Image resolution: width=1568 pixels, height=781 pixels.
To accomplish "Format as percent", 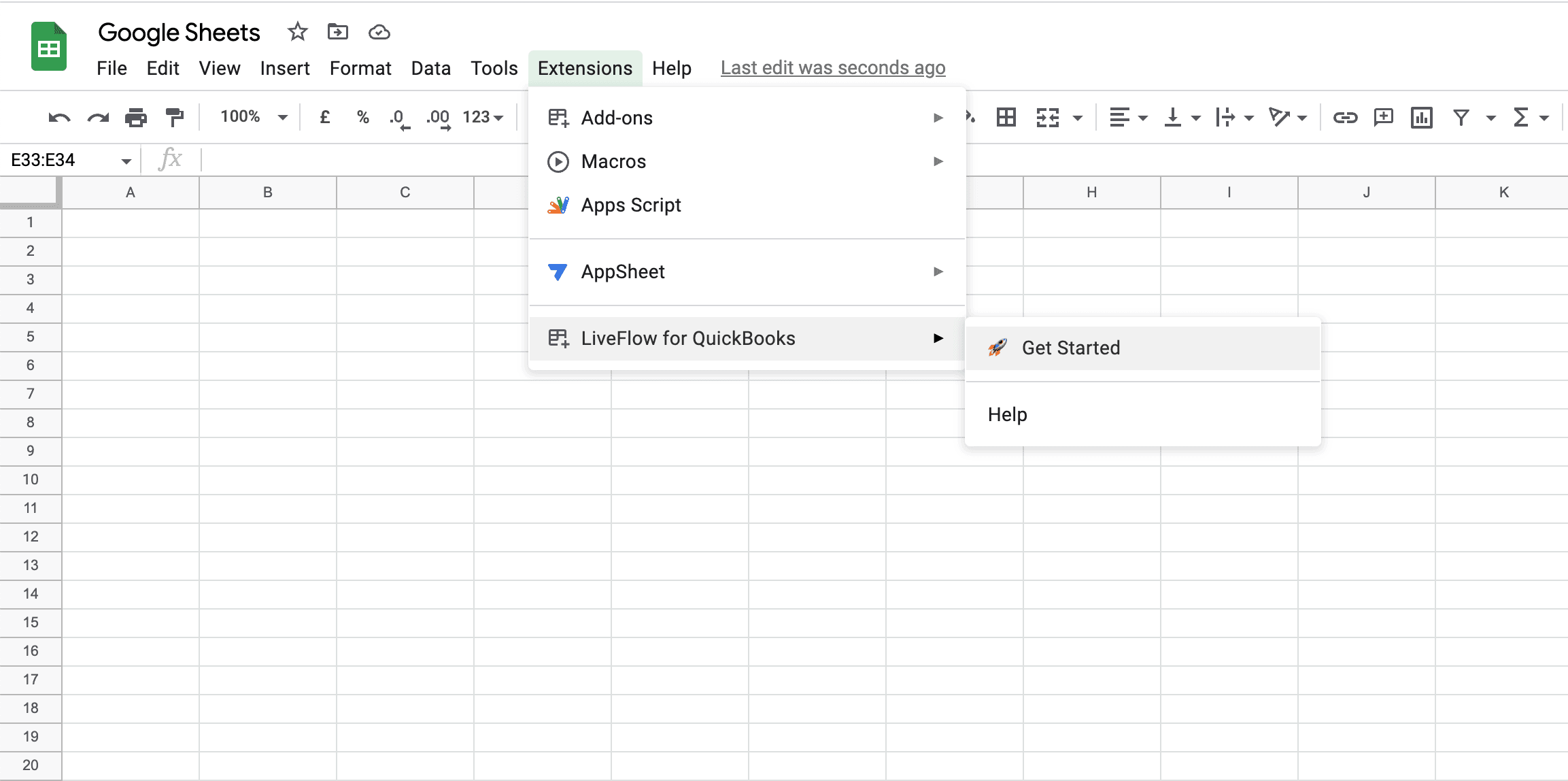I will [363, 117].
